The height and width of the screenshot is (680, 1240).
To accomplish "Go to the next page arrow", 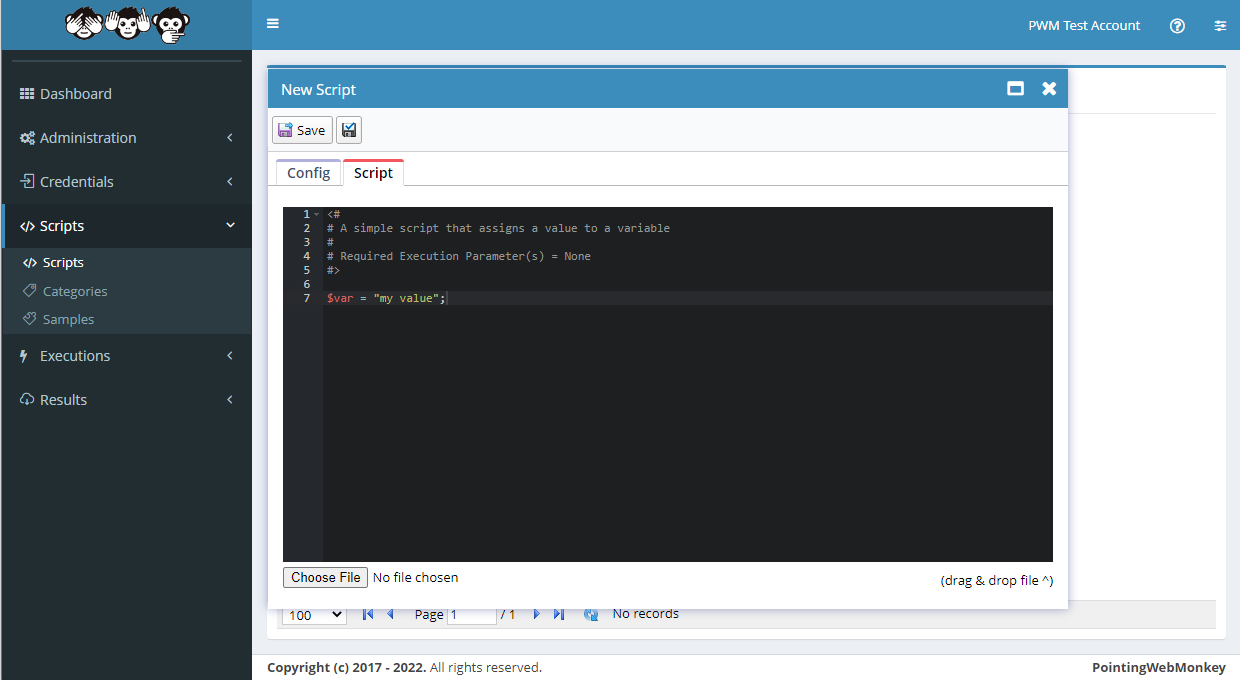I will (537, 615).
